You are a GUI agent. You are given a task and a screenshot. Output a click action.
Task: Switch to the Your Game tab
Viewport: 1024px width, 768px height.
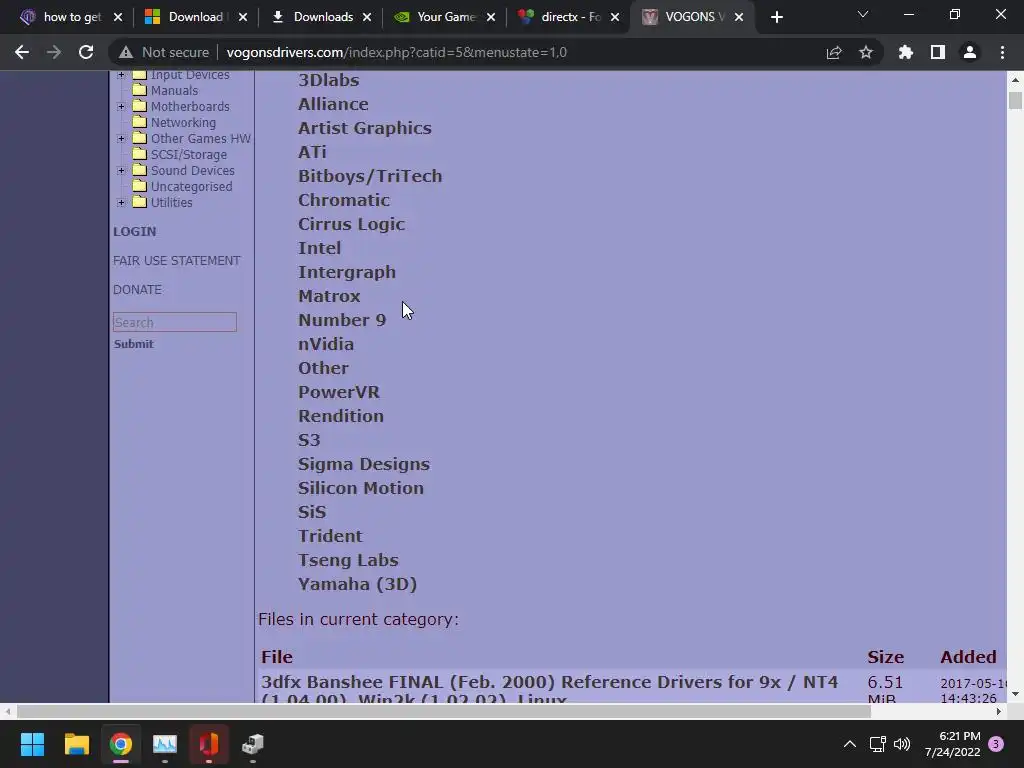[x=445, y=17]
